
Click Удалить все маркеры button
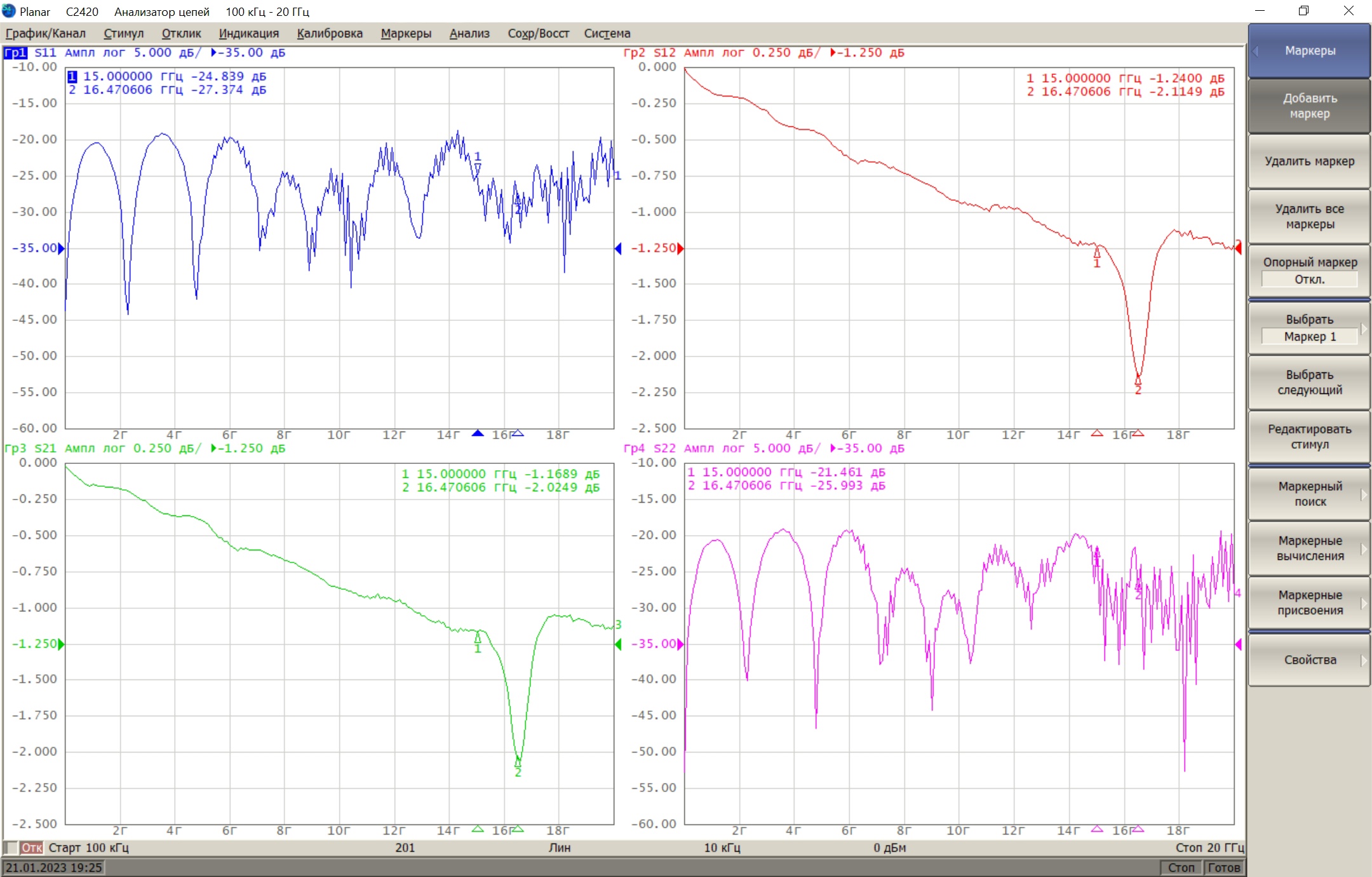click(1309, 217)
